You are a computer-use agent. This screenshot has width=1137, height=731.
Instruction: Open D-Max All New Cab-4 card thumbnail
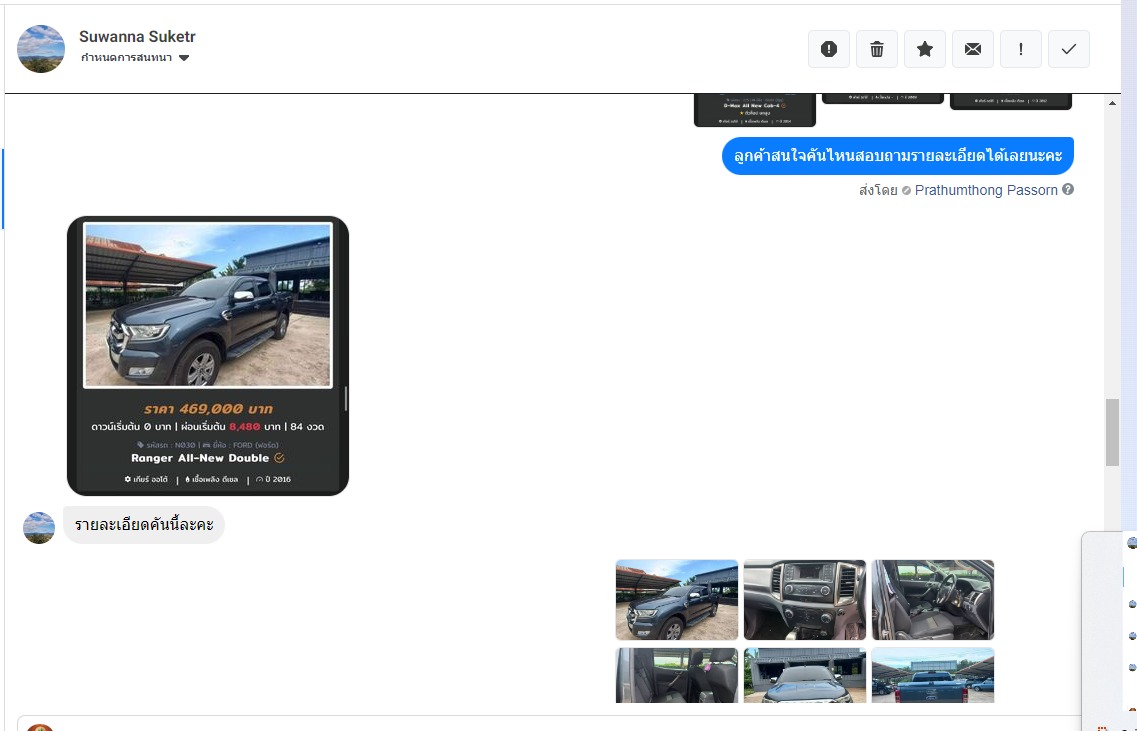755,110
